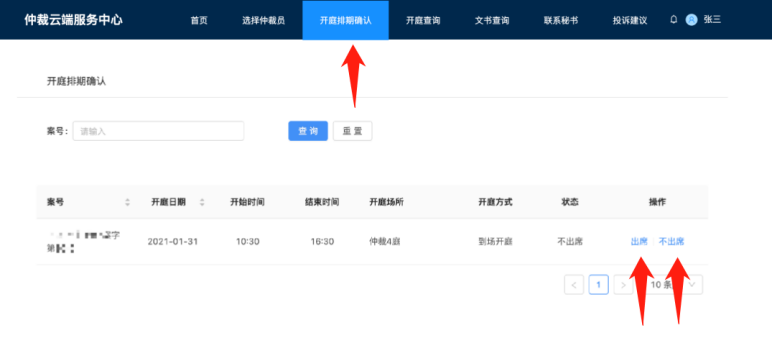The height and width of the screenshot is (361, 773).
Task: Open the 首页 menu item
Action: coord(199,21)
